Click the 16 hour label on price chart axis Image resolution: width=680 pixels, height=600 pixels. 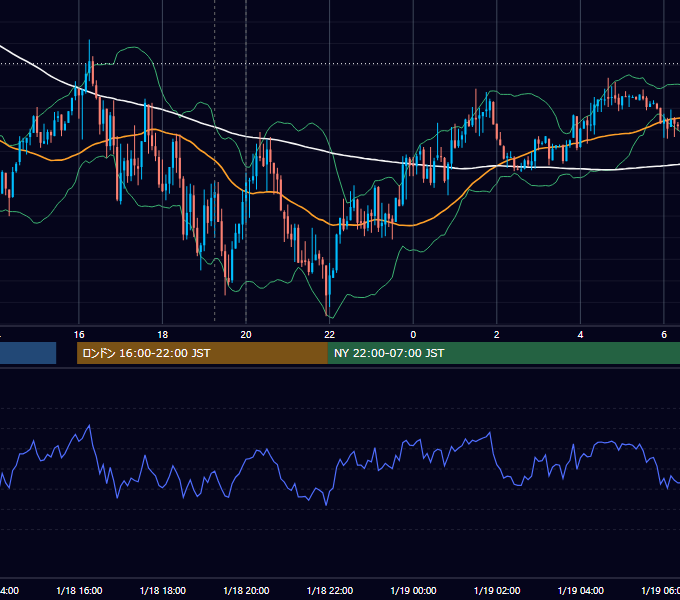[x=79, y=335]
